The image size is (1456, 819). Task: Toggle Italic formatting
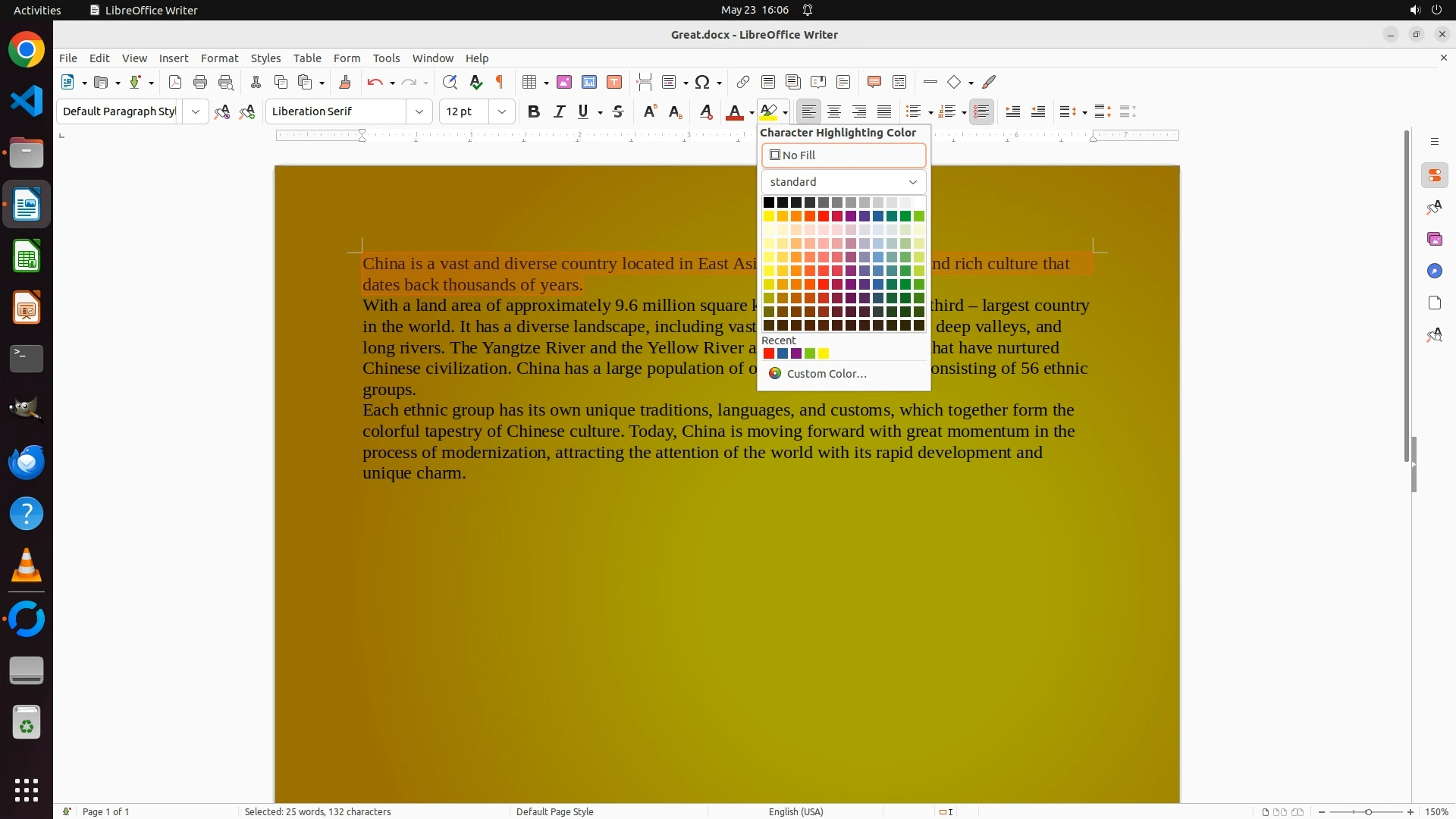[x=559, y=111]
